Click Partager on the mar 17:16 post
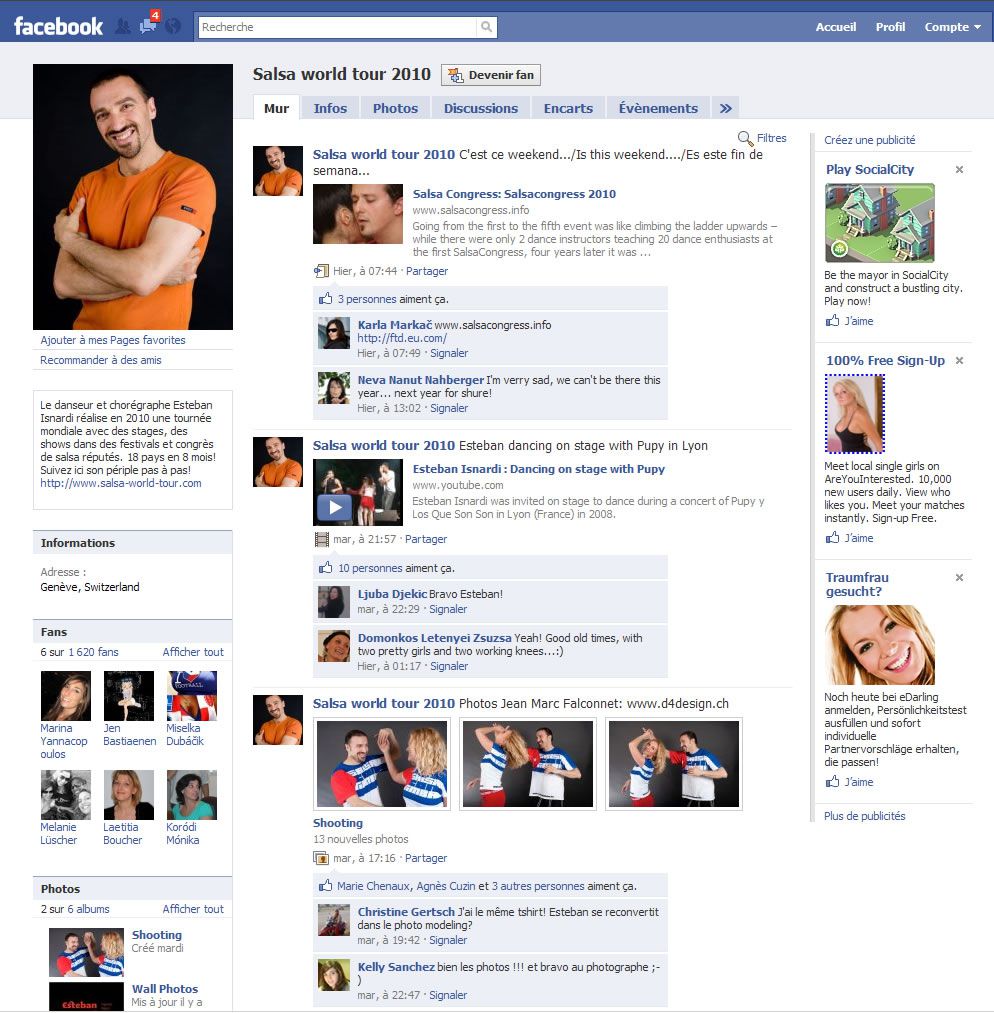This screenshot has height=1013, width=994. point(426,858)
